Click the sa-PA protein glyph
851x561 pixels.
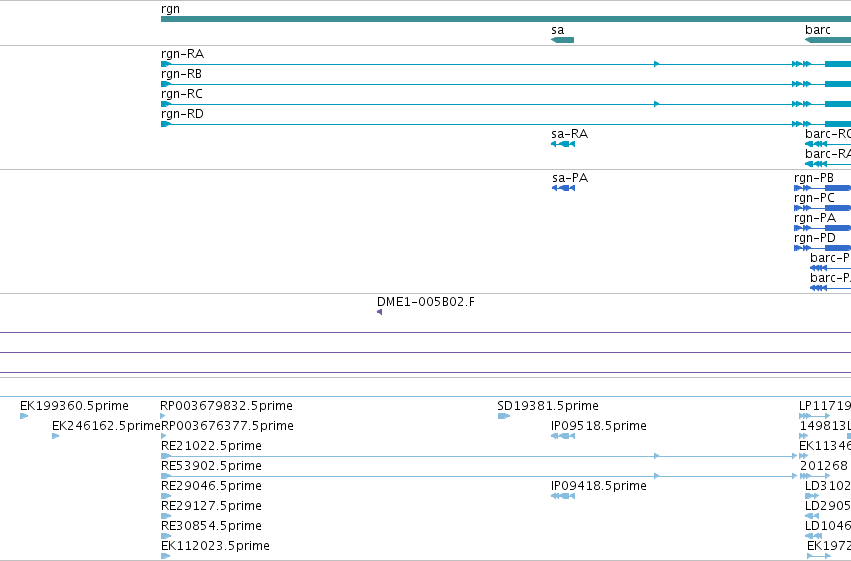tap(563, 188)
